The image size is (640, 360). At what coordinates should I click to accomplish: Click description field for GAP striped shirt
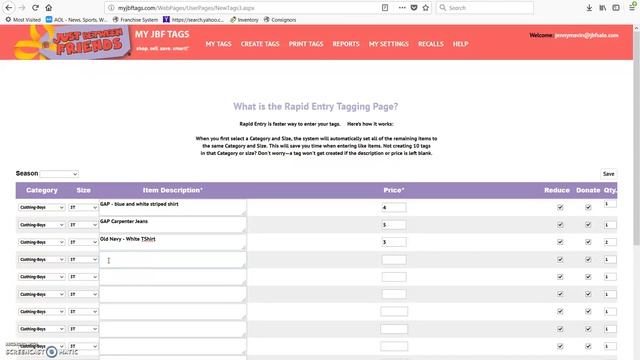pos(173,207)
